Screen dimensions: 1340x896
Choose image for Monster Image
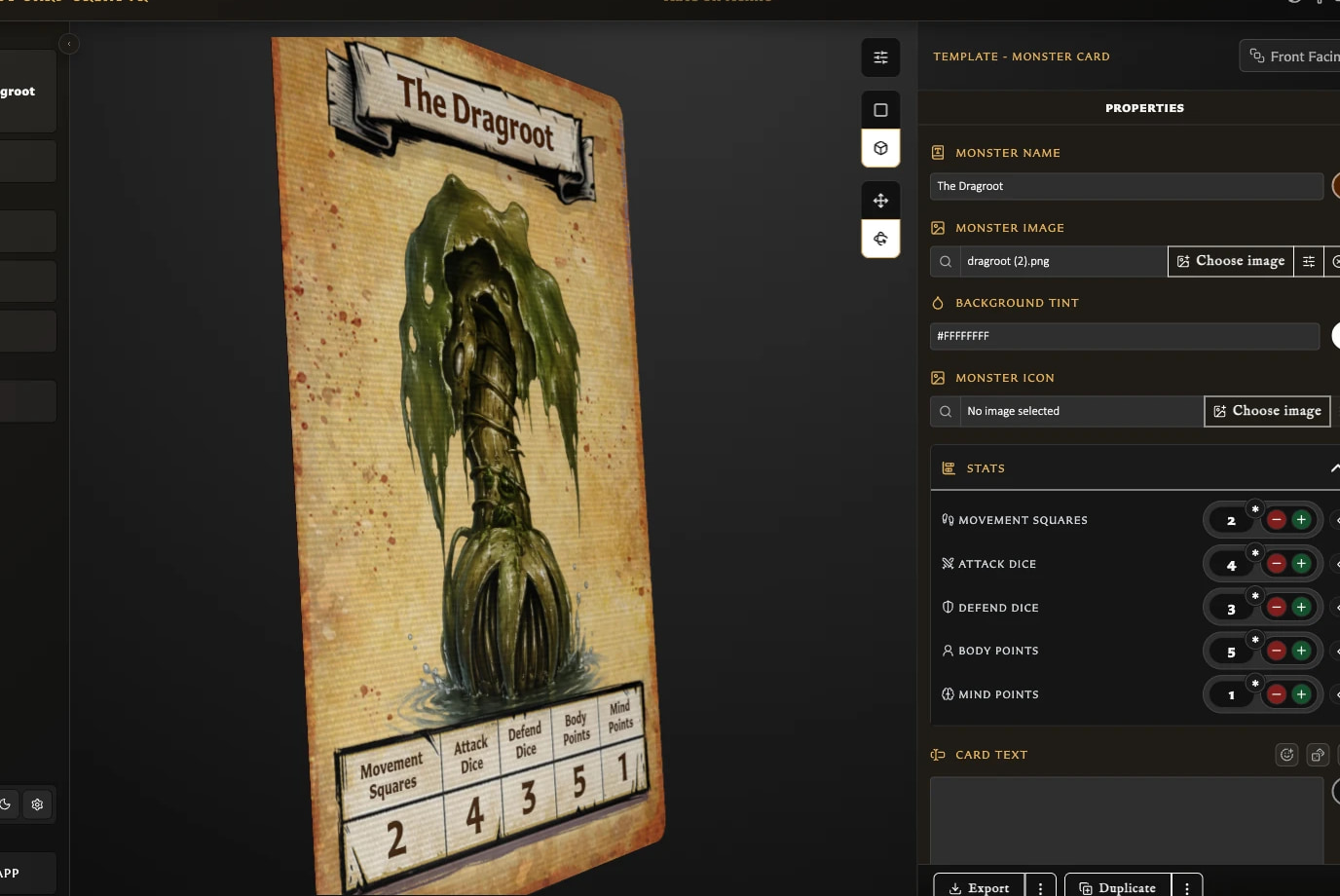click(x=1231, y=261)
